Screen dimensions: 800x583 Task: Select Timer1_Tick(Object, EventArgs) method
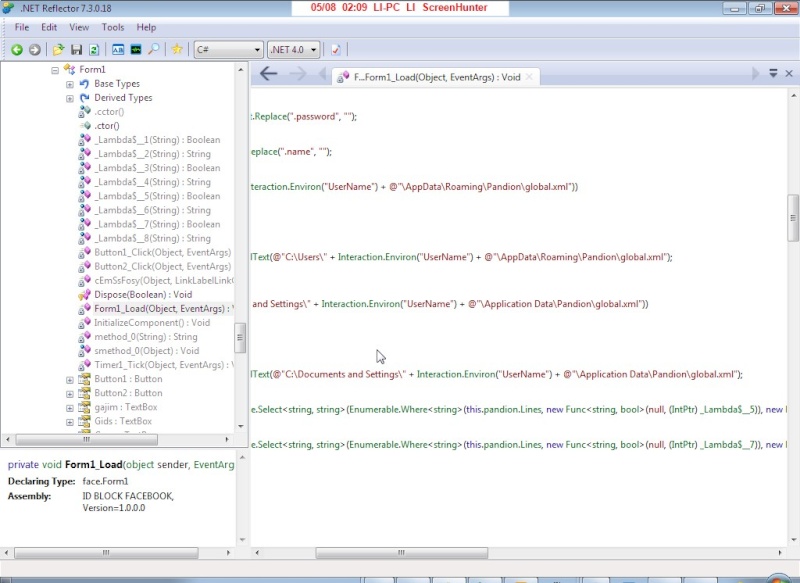pyautogui.click(x=164, y=365)
